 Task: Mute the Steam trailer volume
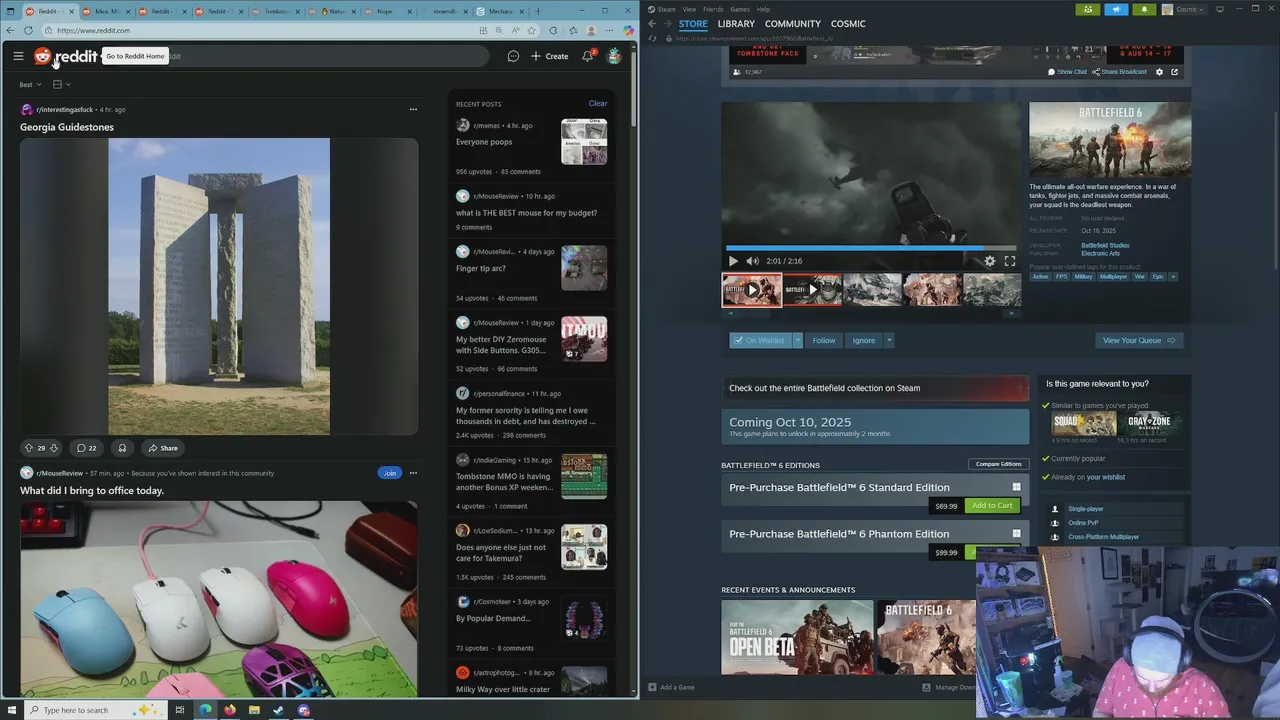coord(752,261)
